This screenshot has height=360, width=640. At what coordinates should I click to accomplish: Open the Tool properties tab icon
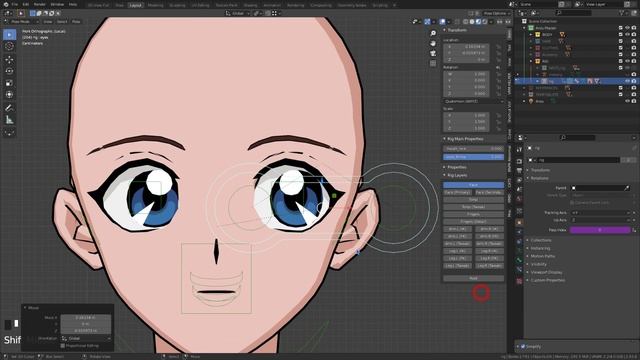click(x=519, y=150)
